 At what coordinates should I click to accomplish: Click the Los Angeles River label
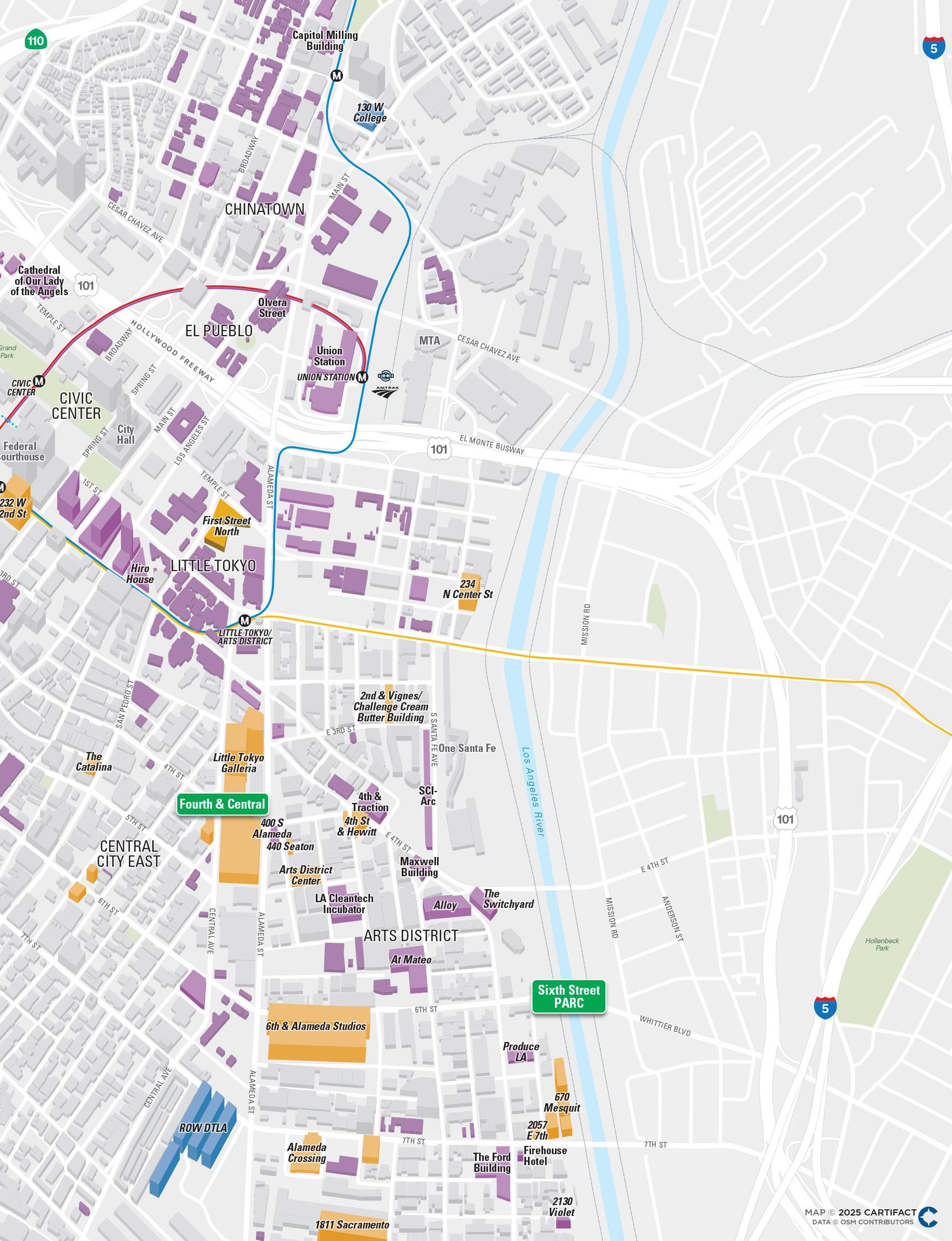pyautogui.click(x=533, y=791)
